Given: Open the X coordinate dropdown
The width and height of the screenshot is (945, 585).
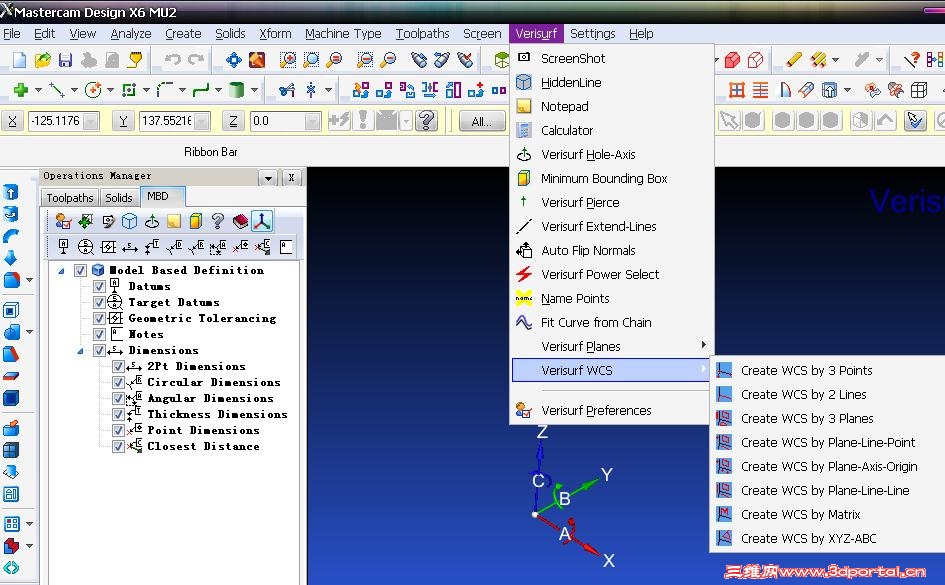Looking at the screenshot, I should point(91,121).
